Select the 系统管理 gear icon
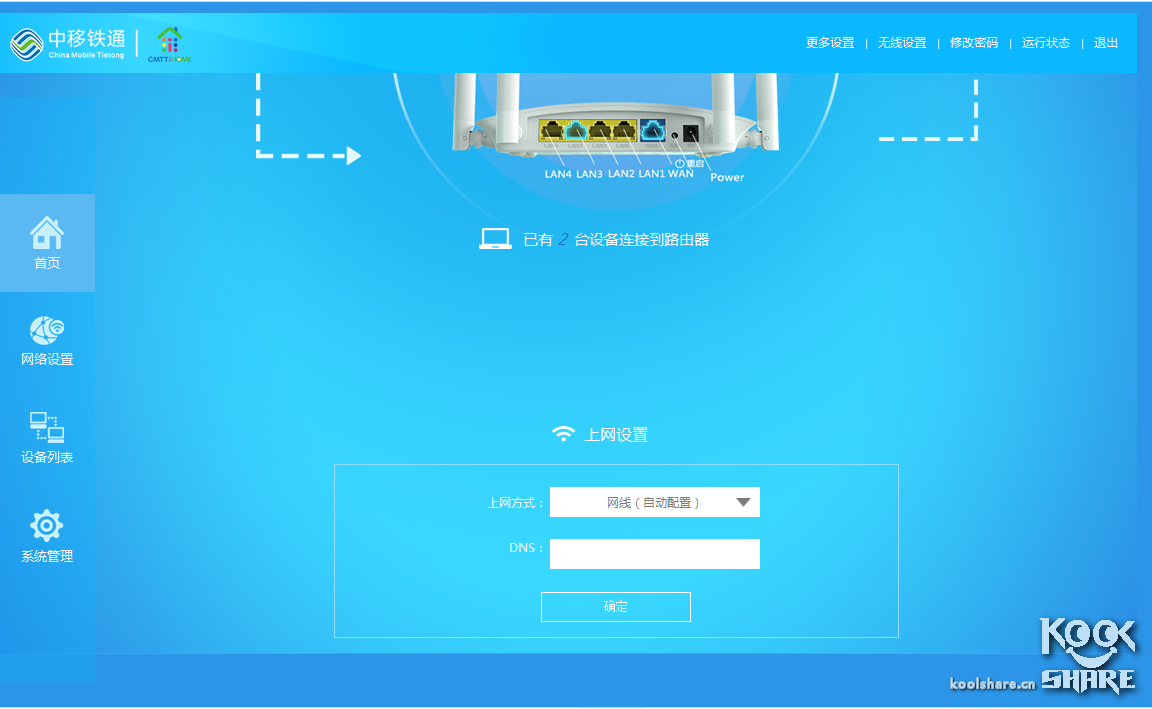 (46, 524)
